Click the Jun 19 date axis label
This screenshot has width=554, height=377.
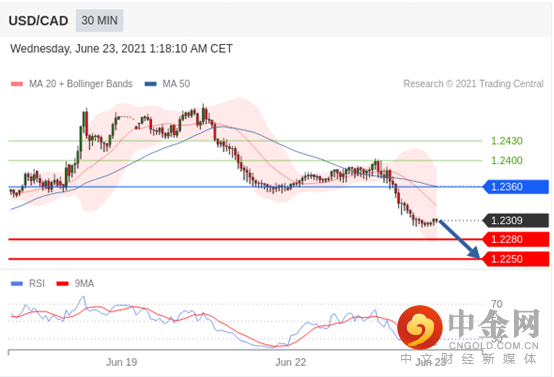(122, 362)
